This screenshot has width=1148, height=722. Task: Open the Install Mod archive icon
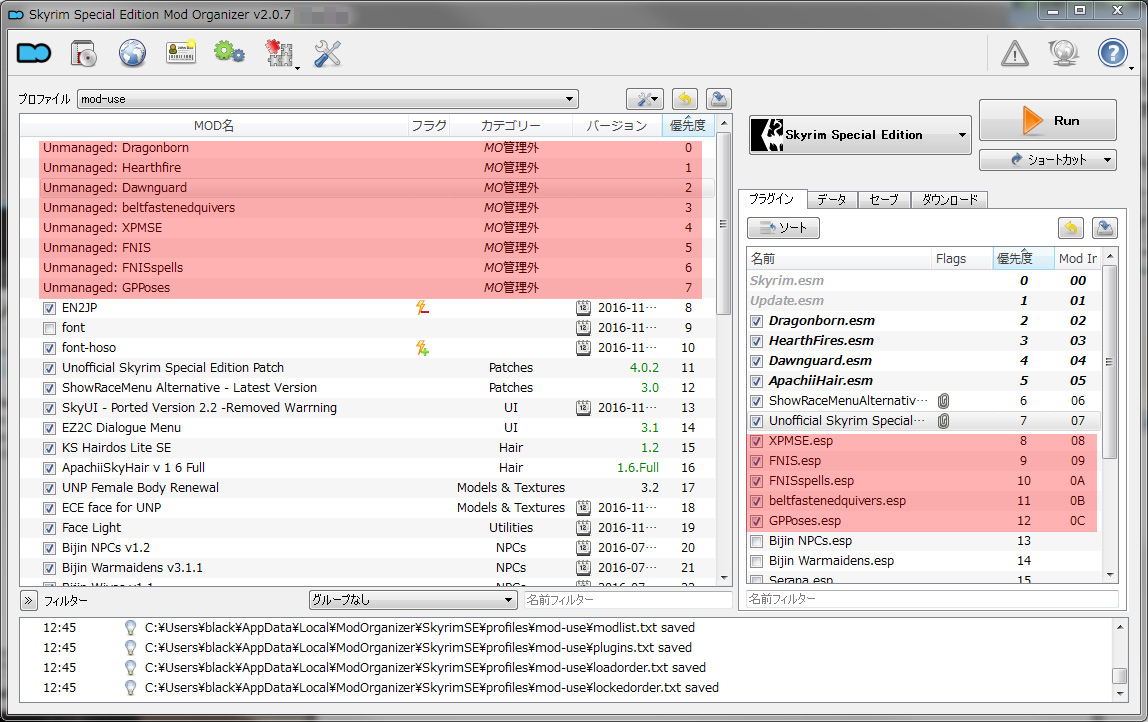83,53
